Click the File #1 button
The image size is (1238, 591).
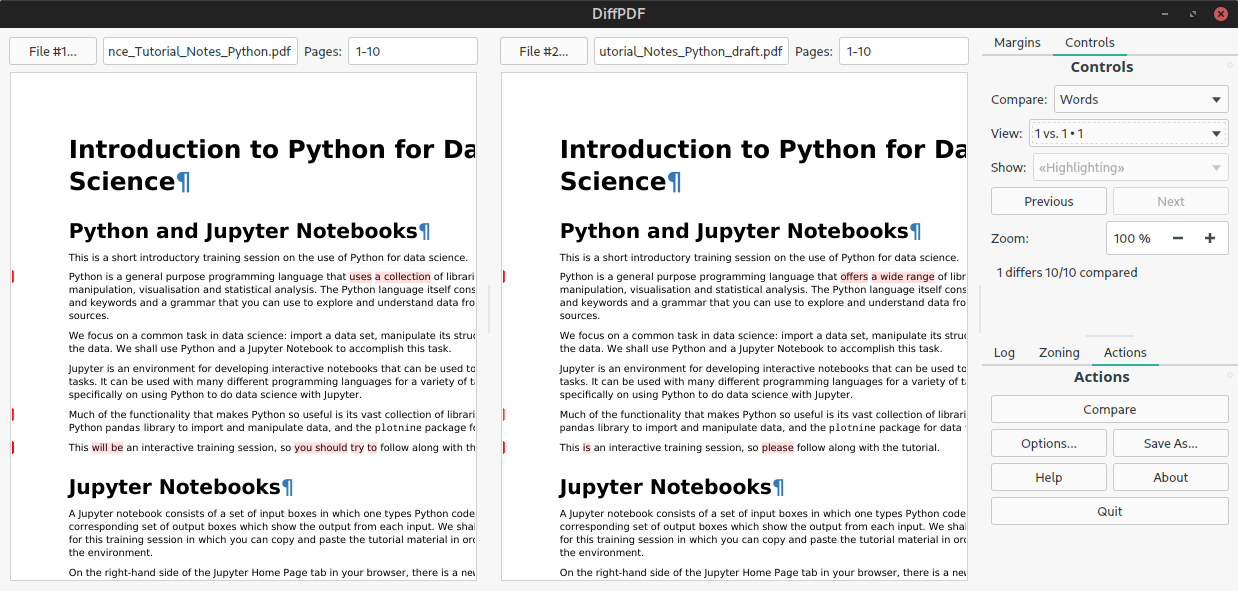click(52, 50)
